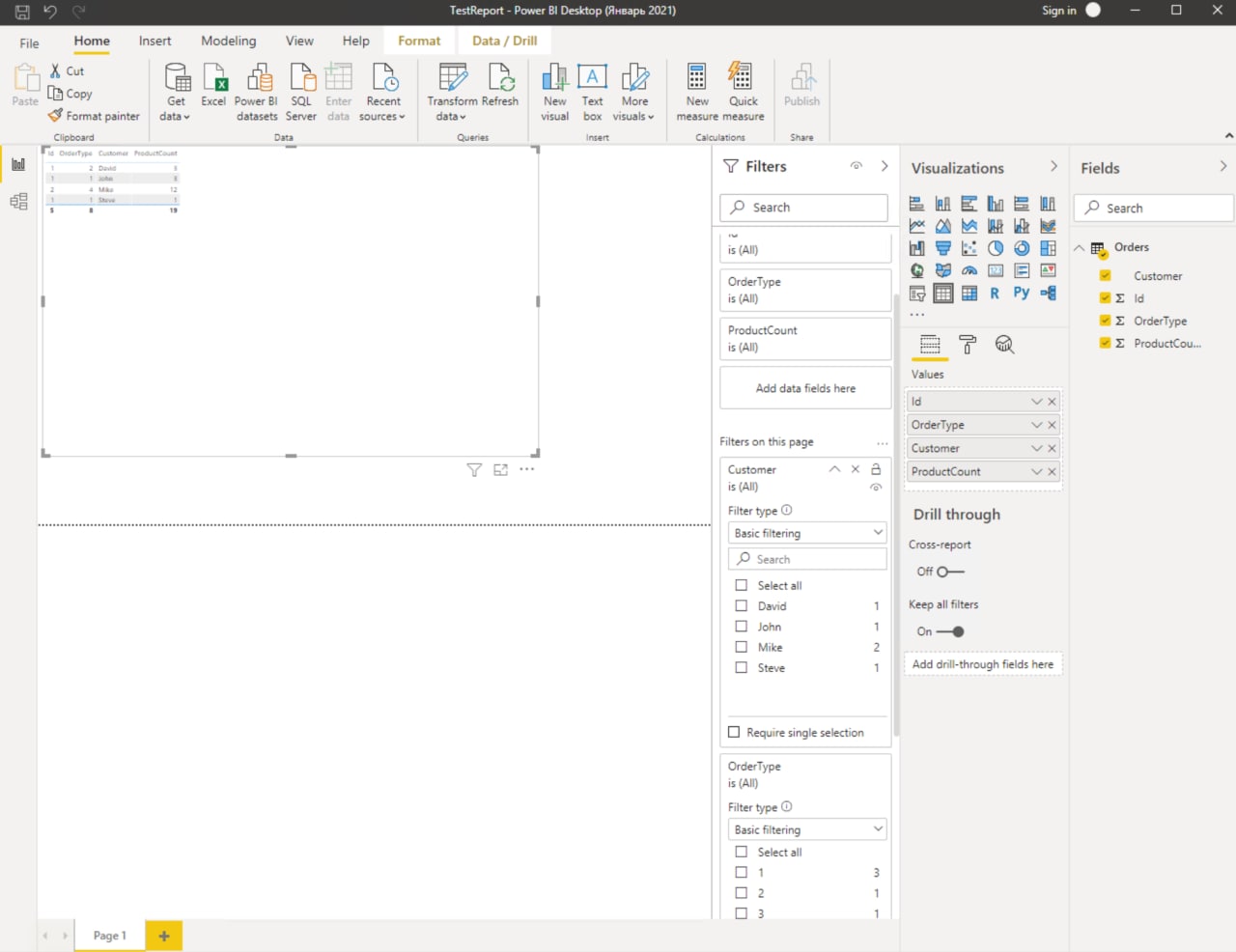
Task: Select the ArcGIS globe map visualization
Action: point(916,270)
